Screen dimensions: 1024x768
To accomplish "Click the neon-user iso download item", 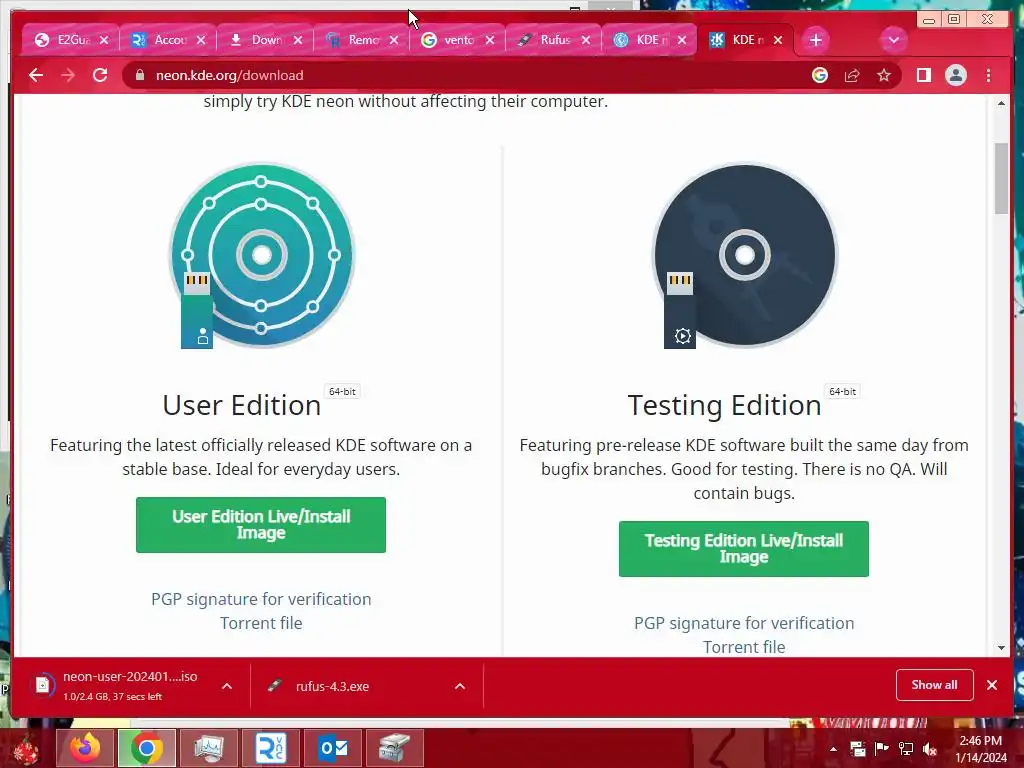I will (118, 686).
